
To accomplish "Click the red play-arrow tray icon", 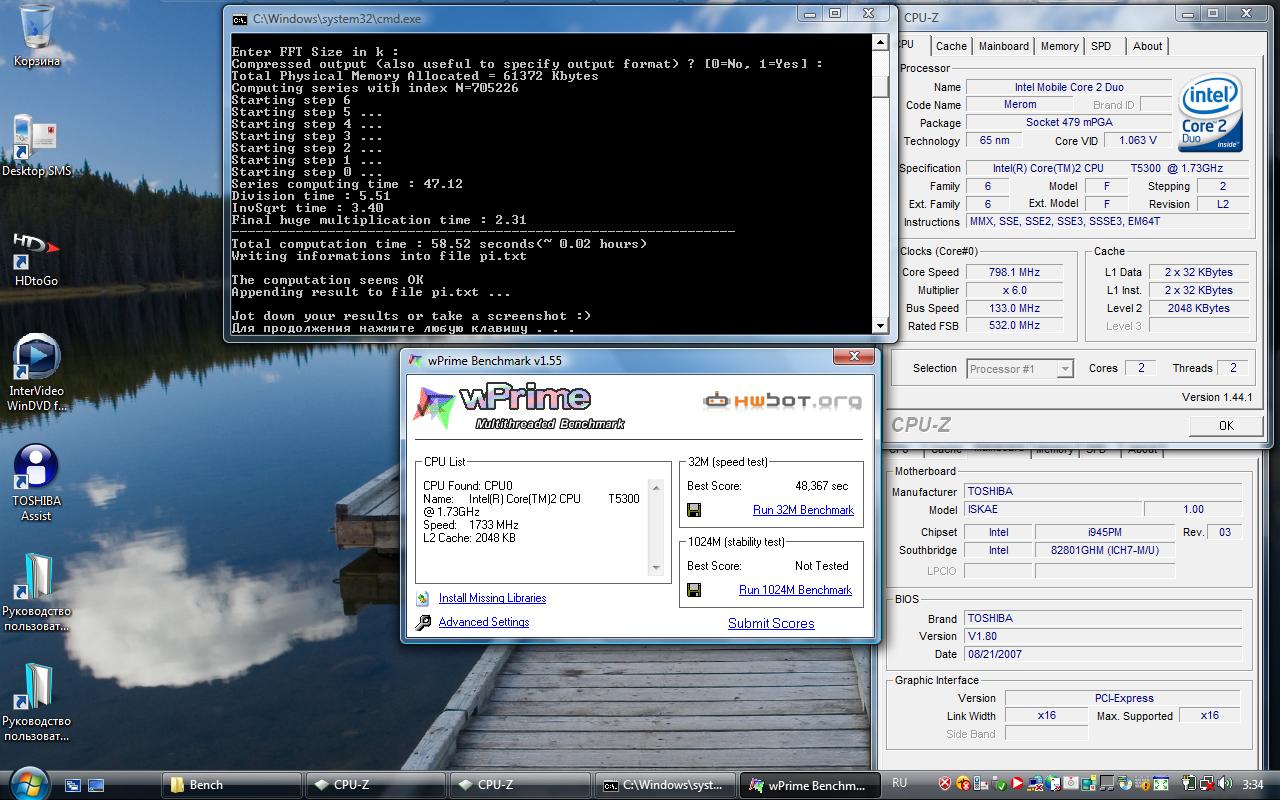I will [x=1016, y=783].
